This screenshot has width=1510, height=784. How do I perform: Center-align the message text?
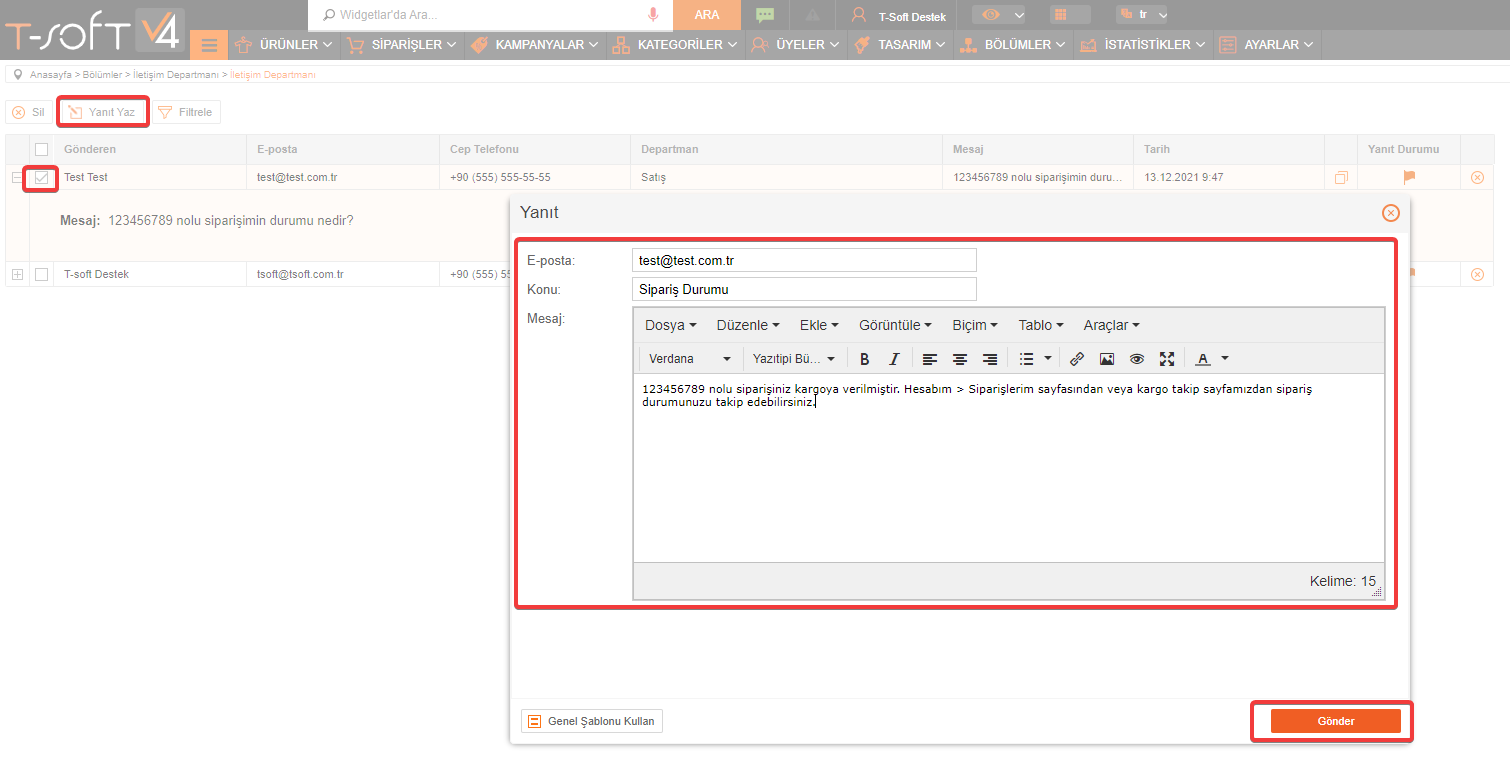coord(960,359)
